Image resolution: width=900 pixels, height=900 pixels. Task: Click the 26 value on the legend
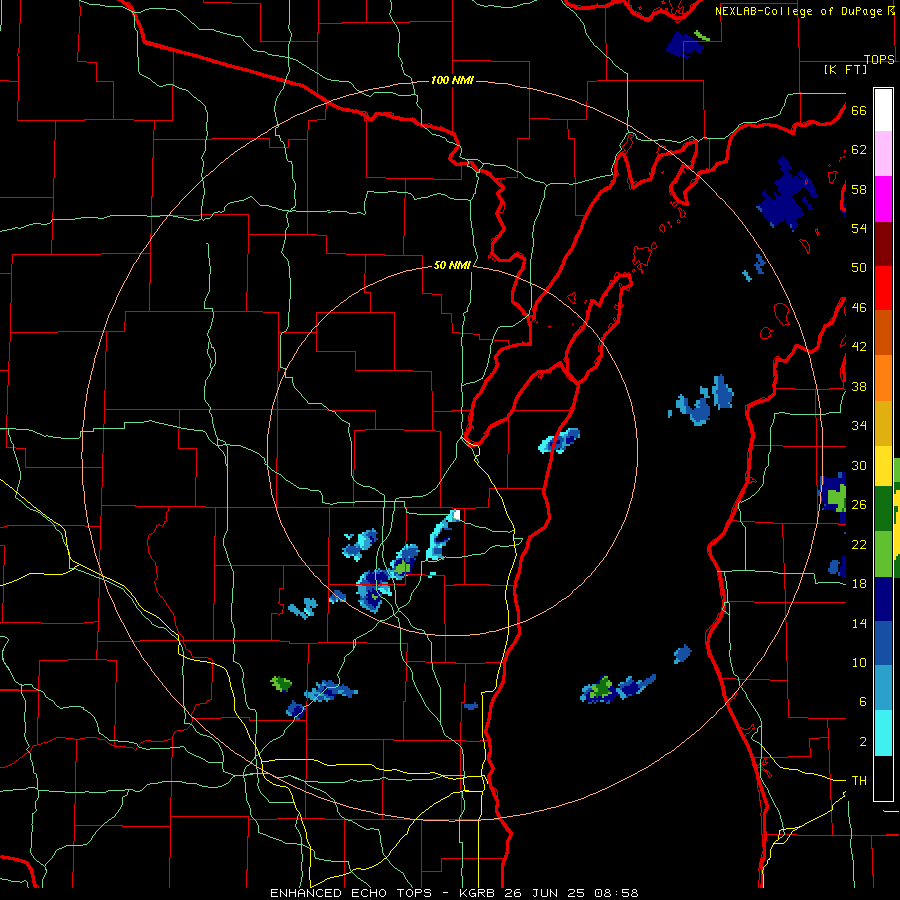coord(859,505)
